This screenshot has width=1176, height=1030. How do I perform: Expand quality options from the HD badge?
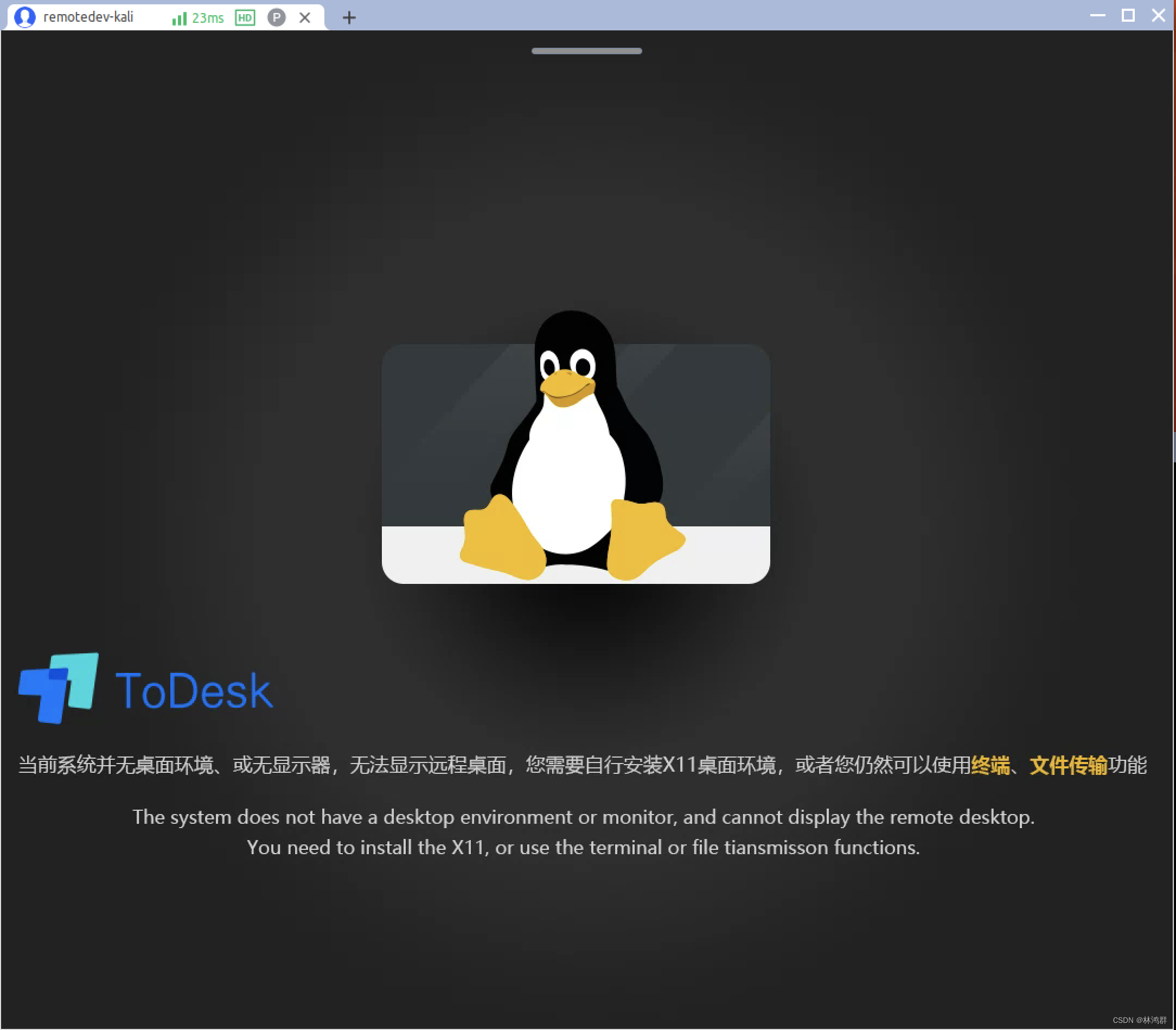point(245,17)
